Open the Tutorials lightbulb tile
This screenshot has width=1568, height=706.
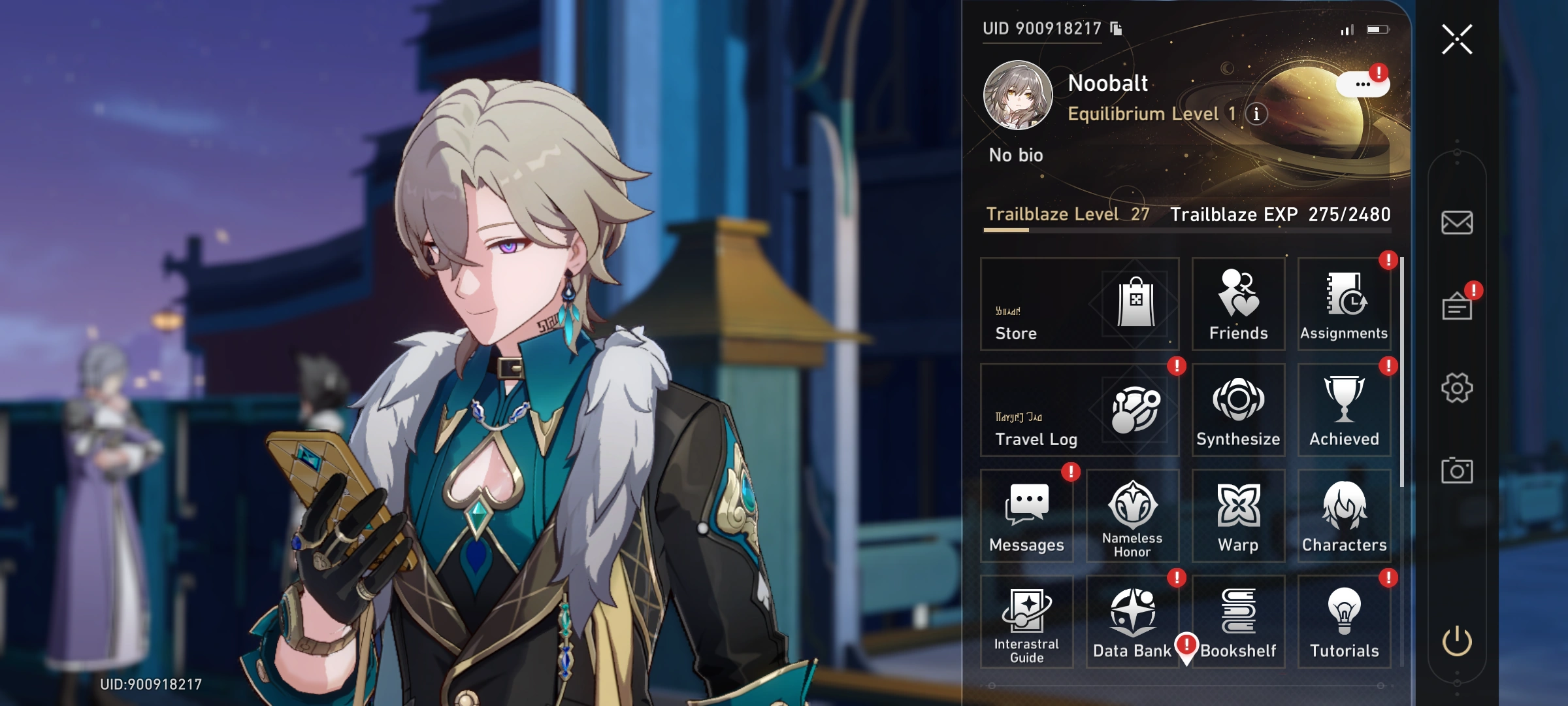(1344, 622)
